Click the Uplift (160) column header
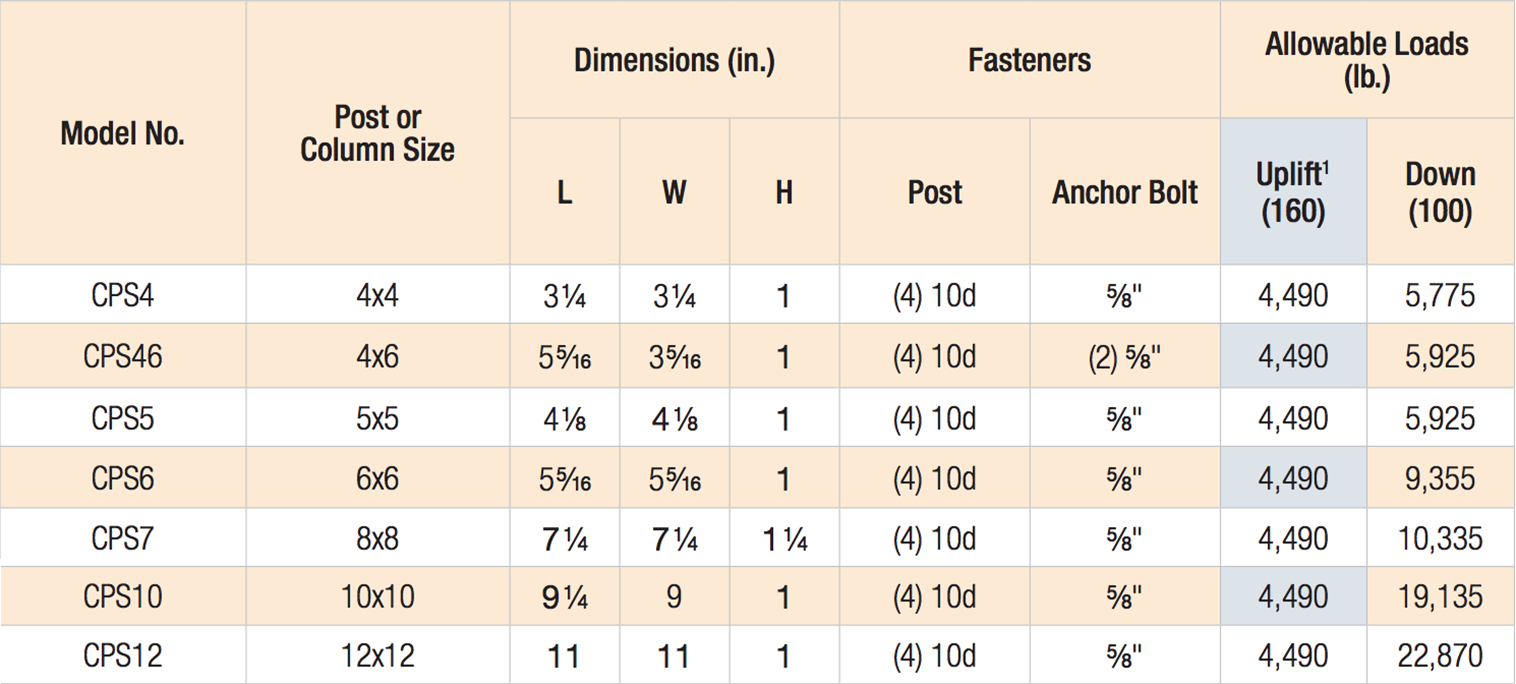 pos(1293,192)
